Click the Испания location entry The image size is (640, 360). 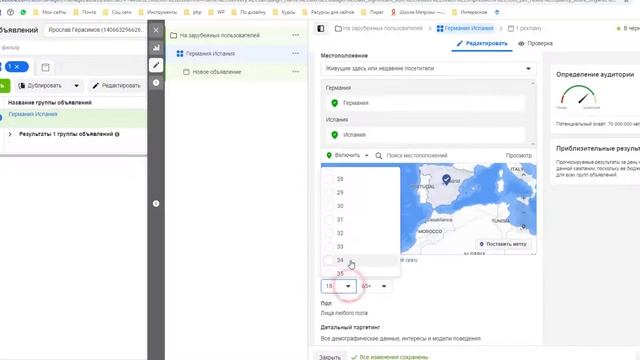tap(426, 135)
